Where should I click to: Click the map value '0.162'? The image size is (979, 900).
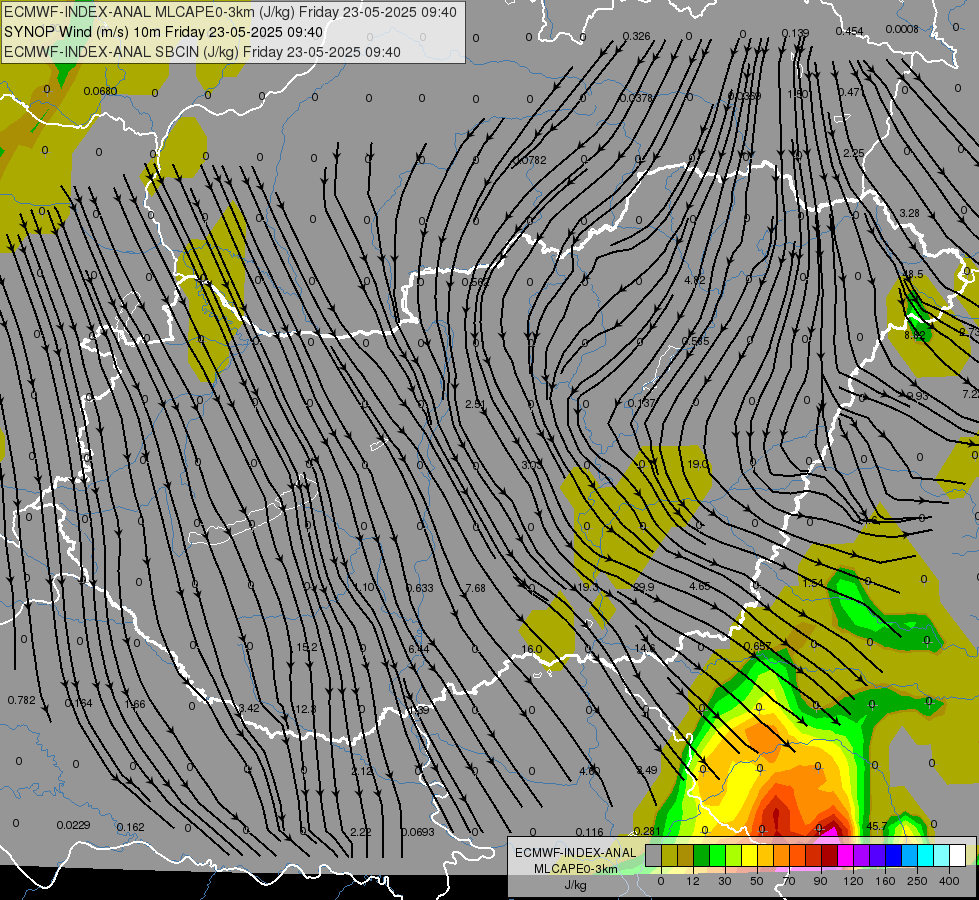130,827
